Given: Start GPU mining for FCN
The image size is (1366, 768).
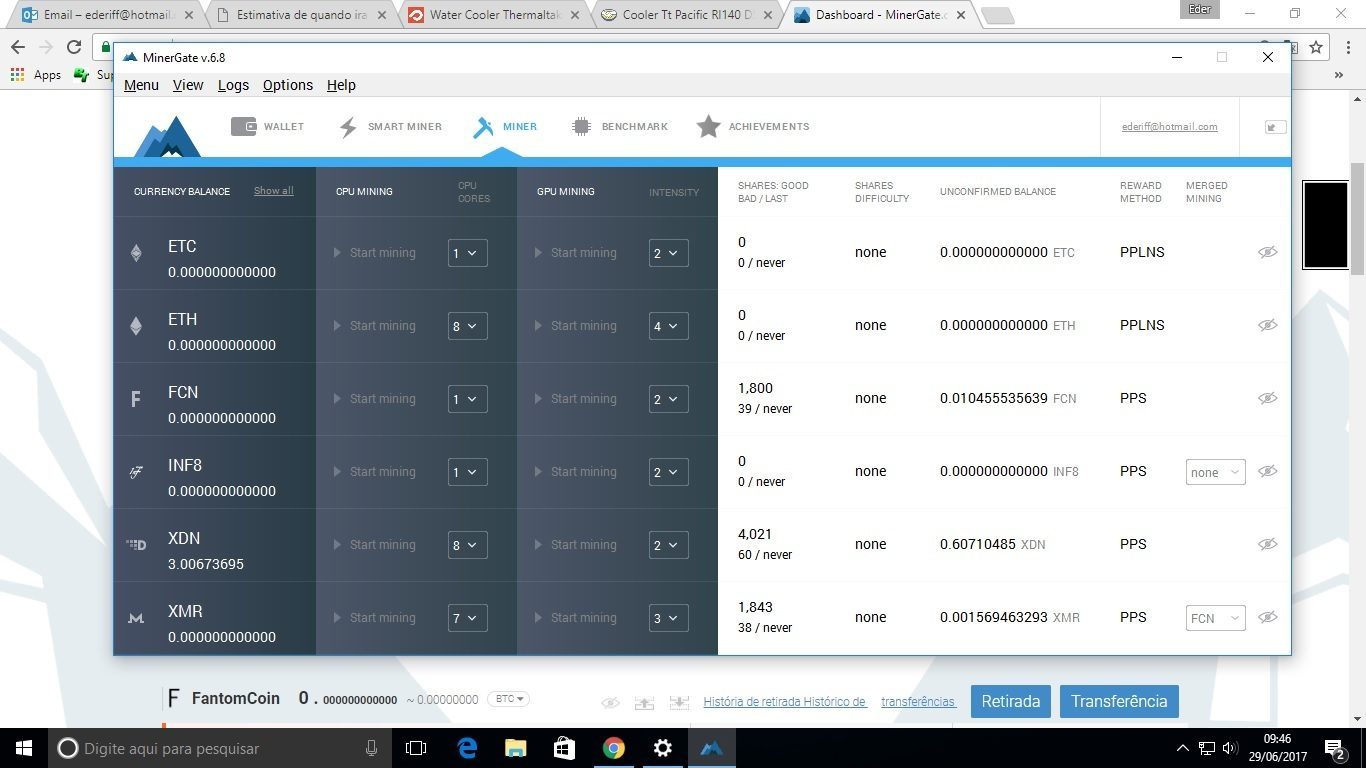Looking at the screenshot, I should (x=575, y=399).
